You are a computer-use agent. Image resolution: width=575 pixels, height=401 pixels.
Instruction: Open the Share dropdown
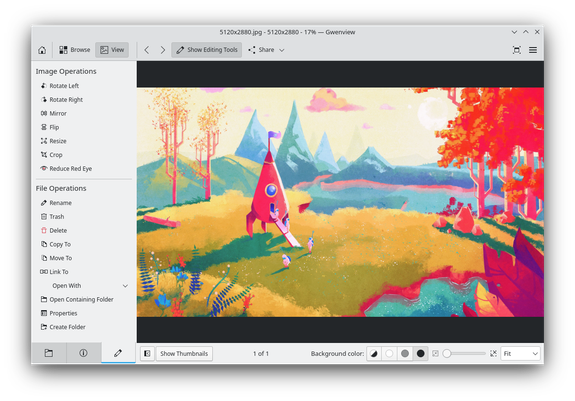coord(266,50)
